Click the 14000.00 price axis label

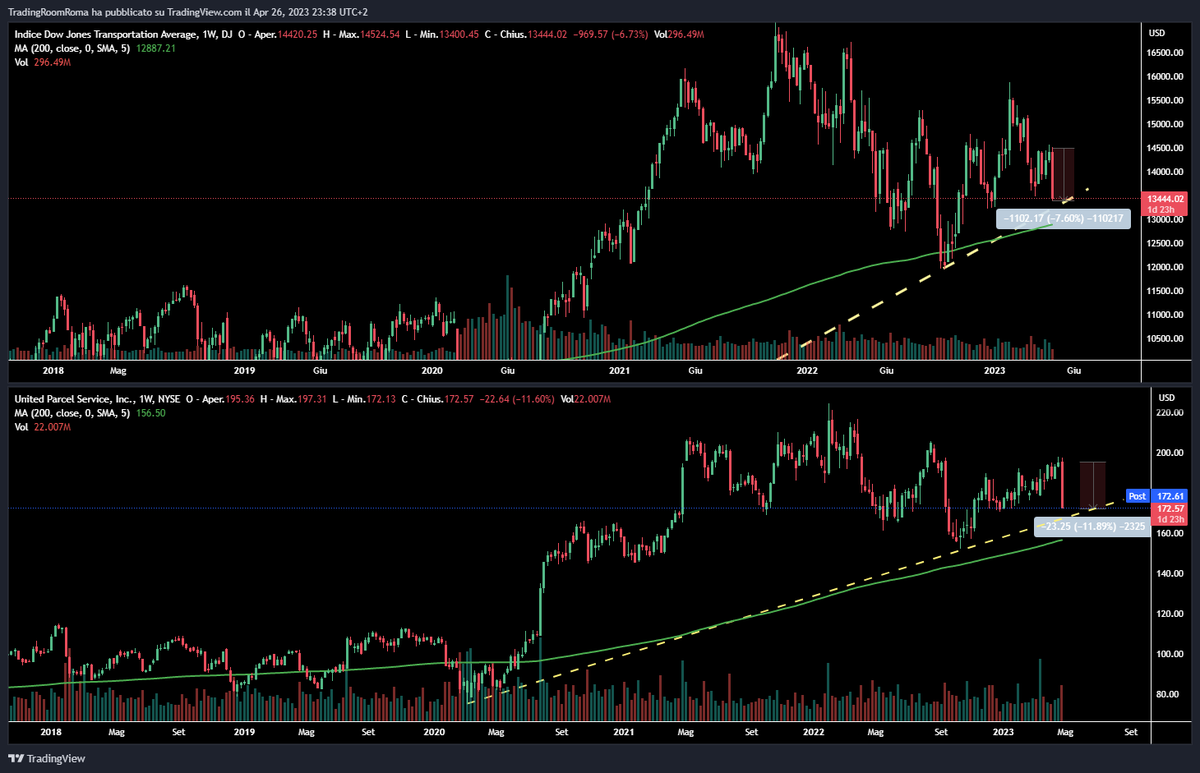tap(1166, 172)
